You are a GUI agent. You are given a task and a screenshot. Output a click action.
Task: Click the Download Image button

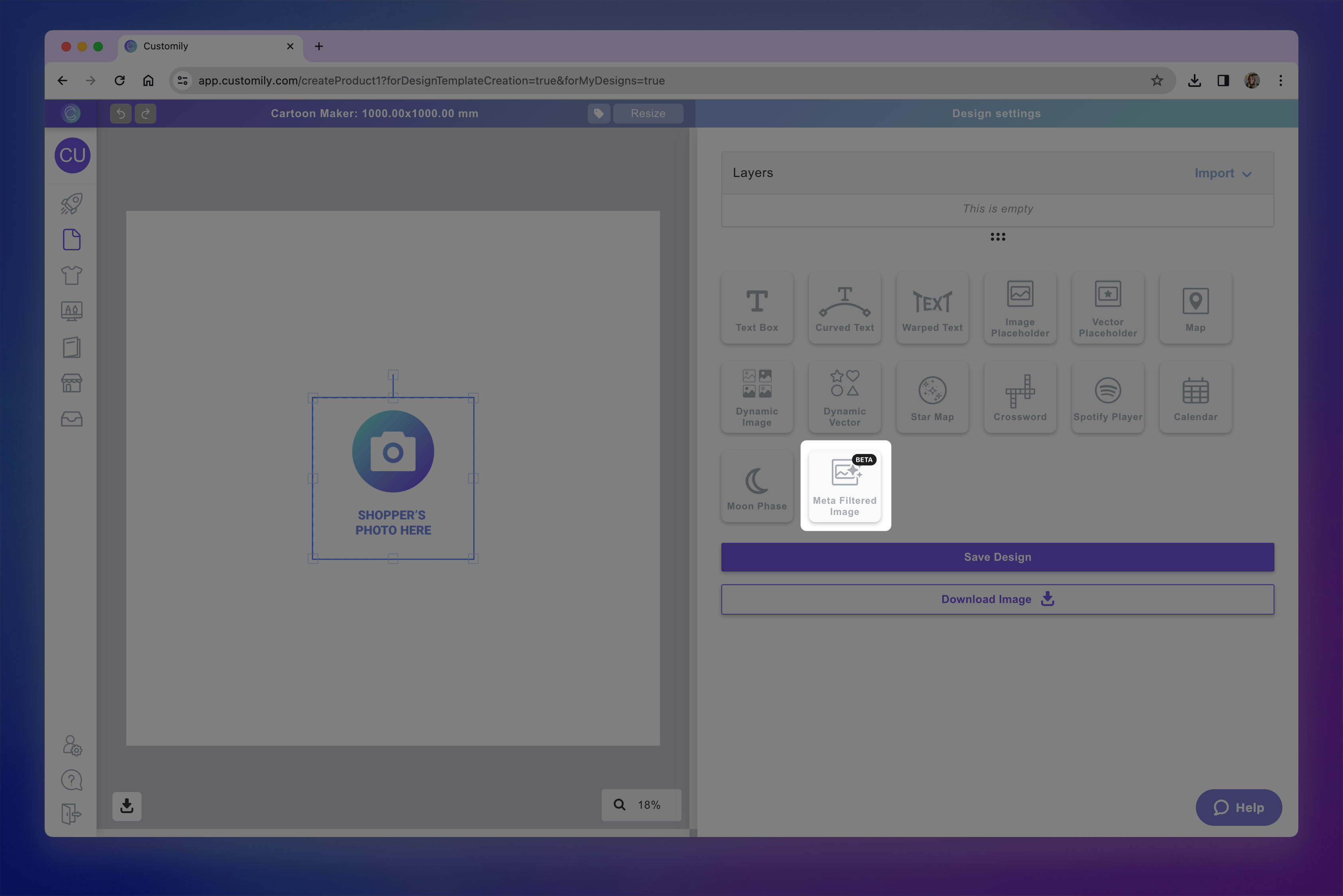pos(997,599)
